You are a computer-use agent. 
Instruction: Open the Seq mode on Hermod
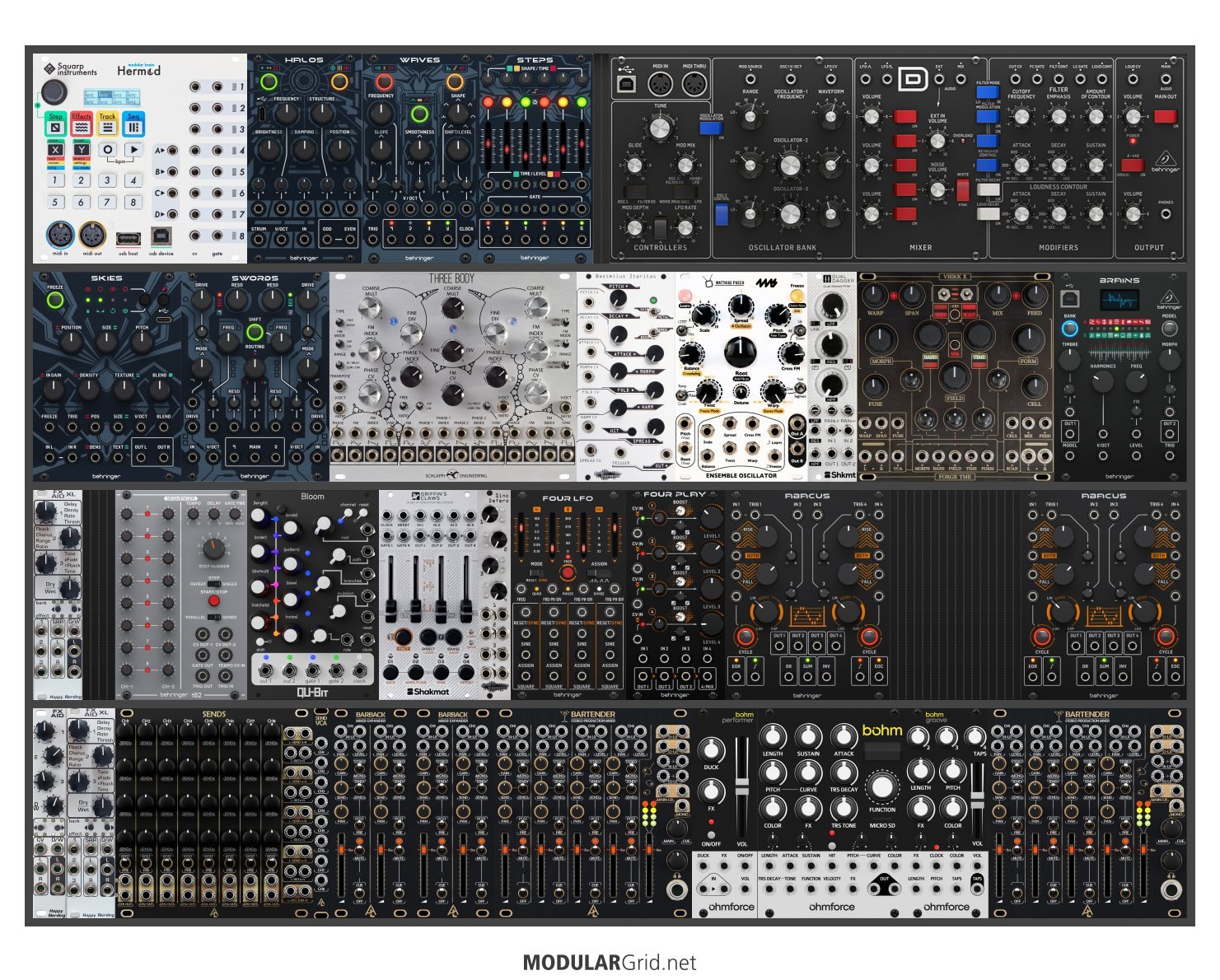point(133,124)
